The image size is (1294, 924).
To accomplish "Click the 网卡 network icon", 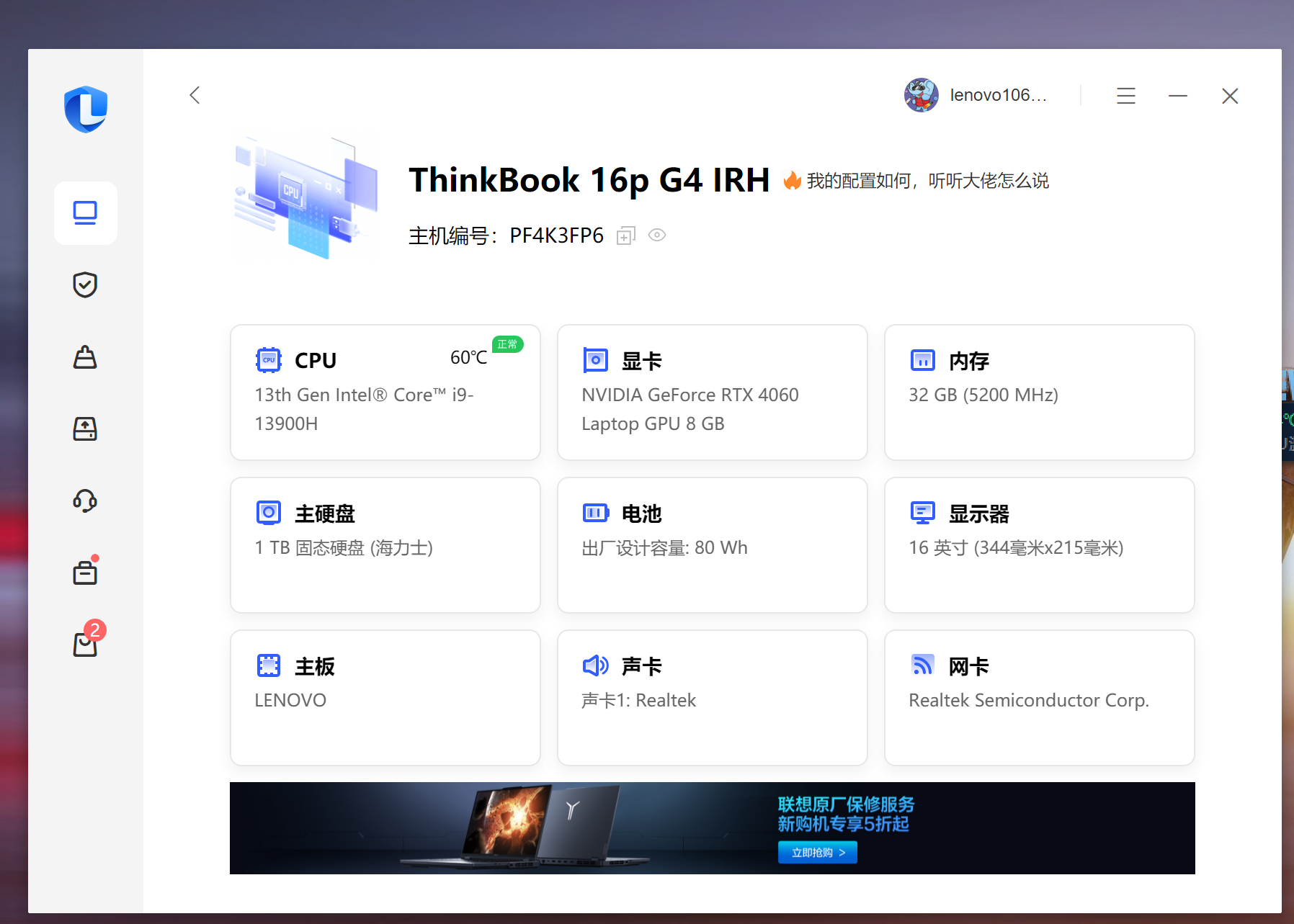I will [923, 665].
